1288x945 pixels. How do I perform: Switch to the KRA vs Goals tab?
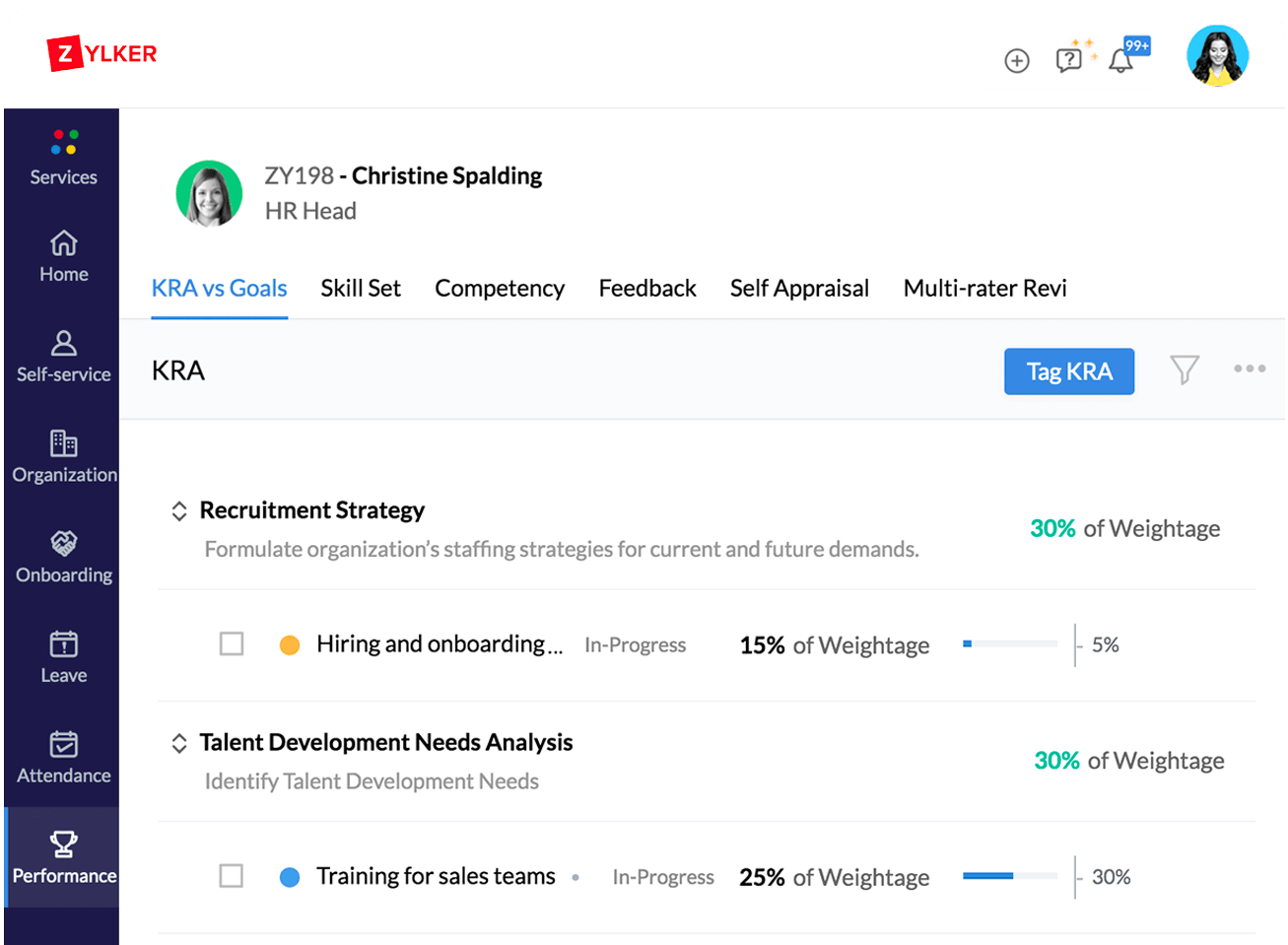point(219,288)
